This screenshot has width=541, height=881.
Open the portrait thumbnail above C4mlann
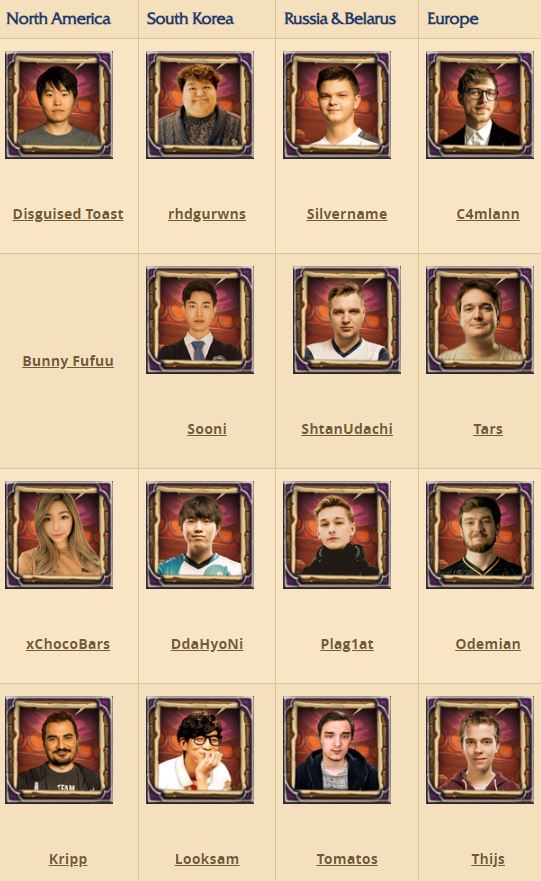pos(480,105)
